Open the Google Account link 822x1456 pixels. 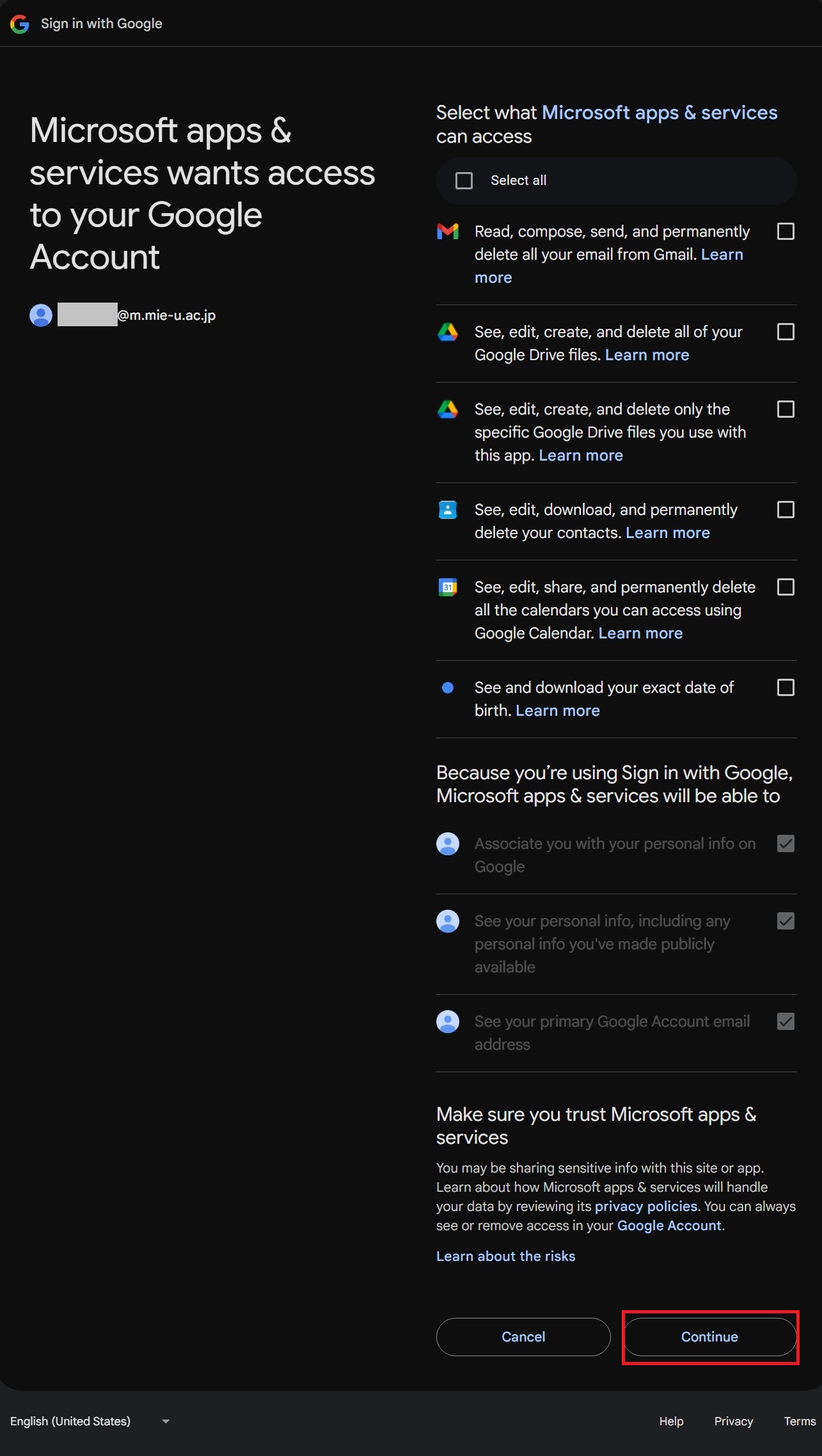(669, 1226)
